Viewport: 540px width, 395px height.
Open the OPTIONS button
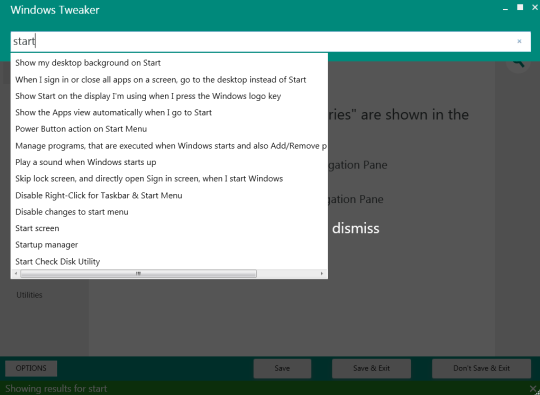click(x=31, y=368)
